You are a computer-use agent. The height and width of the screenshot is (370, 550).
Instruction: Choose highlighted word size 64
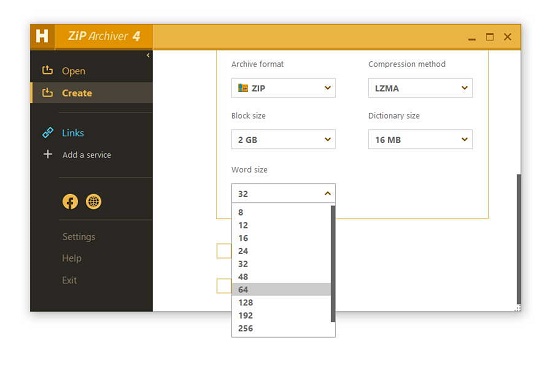281,289
